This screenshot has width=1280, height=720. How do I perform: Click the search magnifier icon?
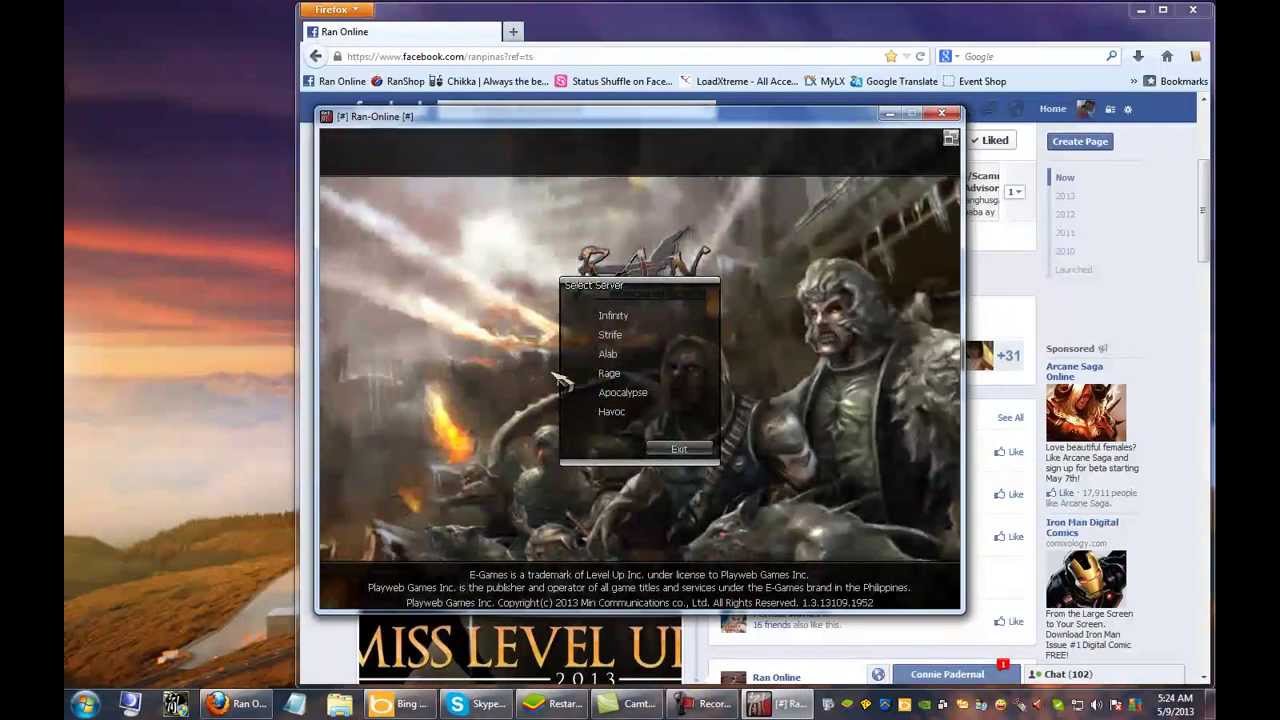[1111, 57]
